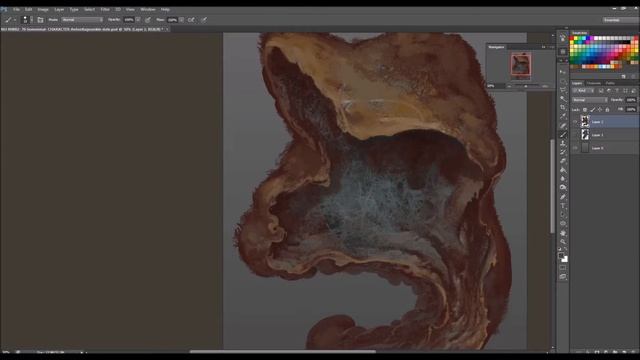Open the Brush Preset picker dropdown
The width and height of the screenshot is (640, 360).
point(31,20)
